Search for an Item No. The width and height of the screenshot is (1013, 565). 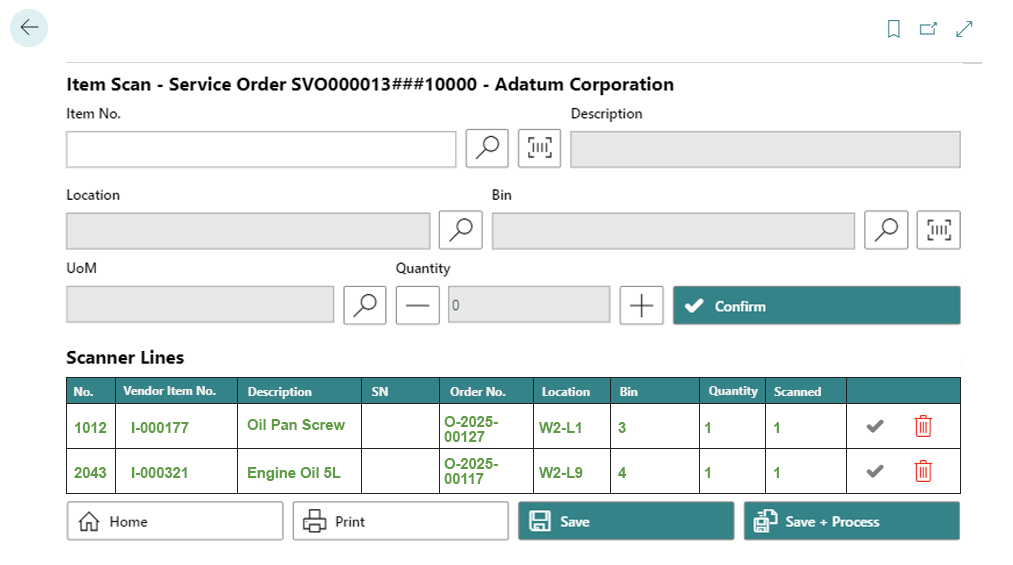coord(487,149)
